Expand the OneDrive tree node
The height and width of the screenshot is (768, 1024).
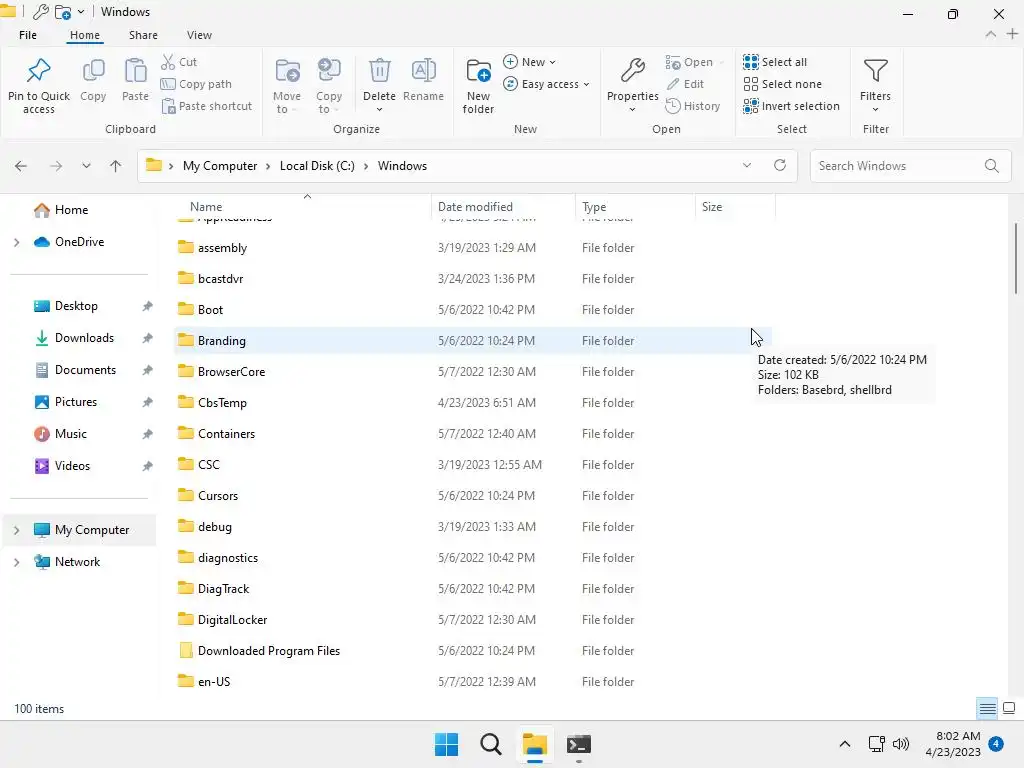click(16, 242)
